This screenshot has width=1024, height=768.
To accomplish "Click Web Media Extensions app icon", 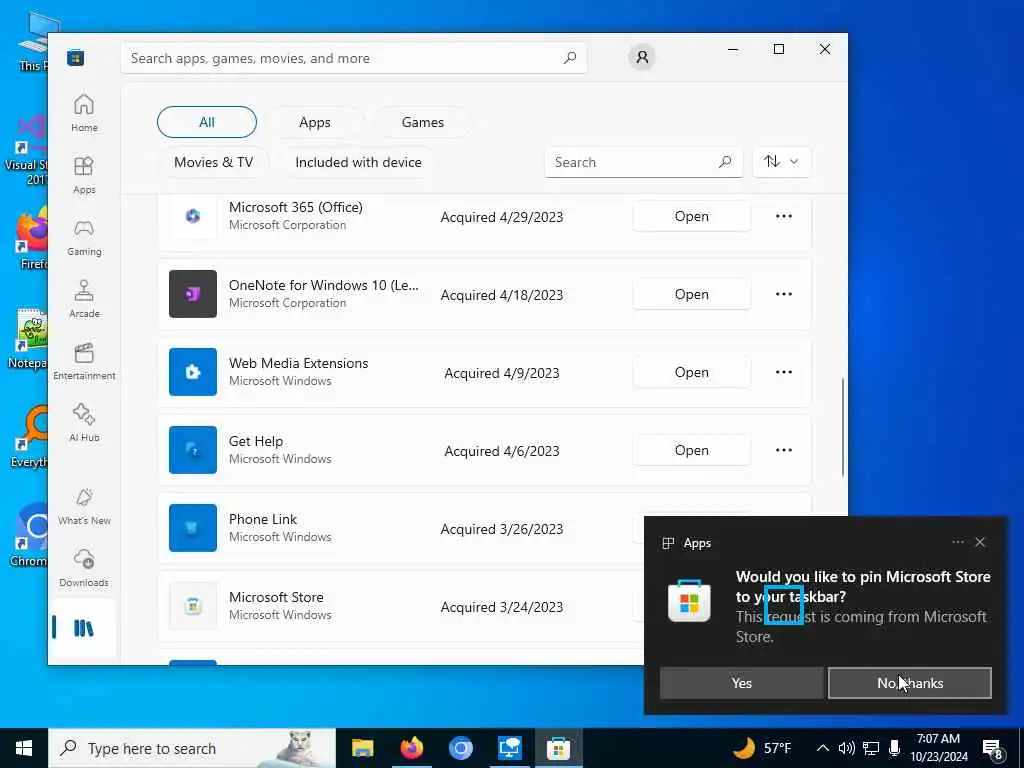I will click(x=193, y=372).
